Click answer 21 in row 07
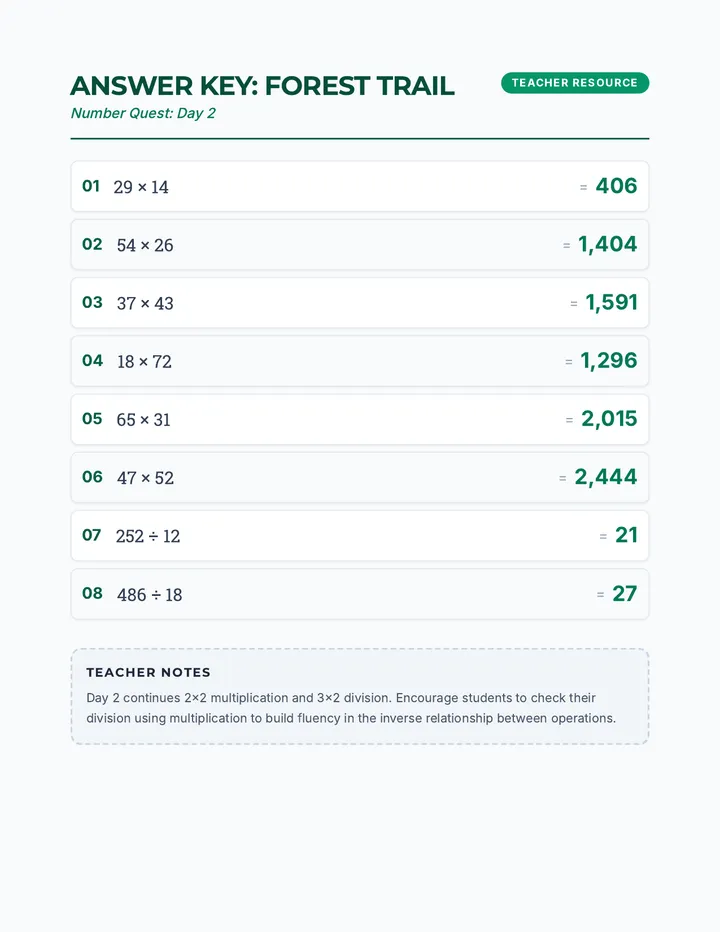 point(627,536)
